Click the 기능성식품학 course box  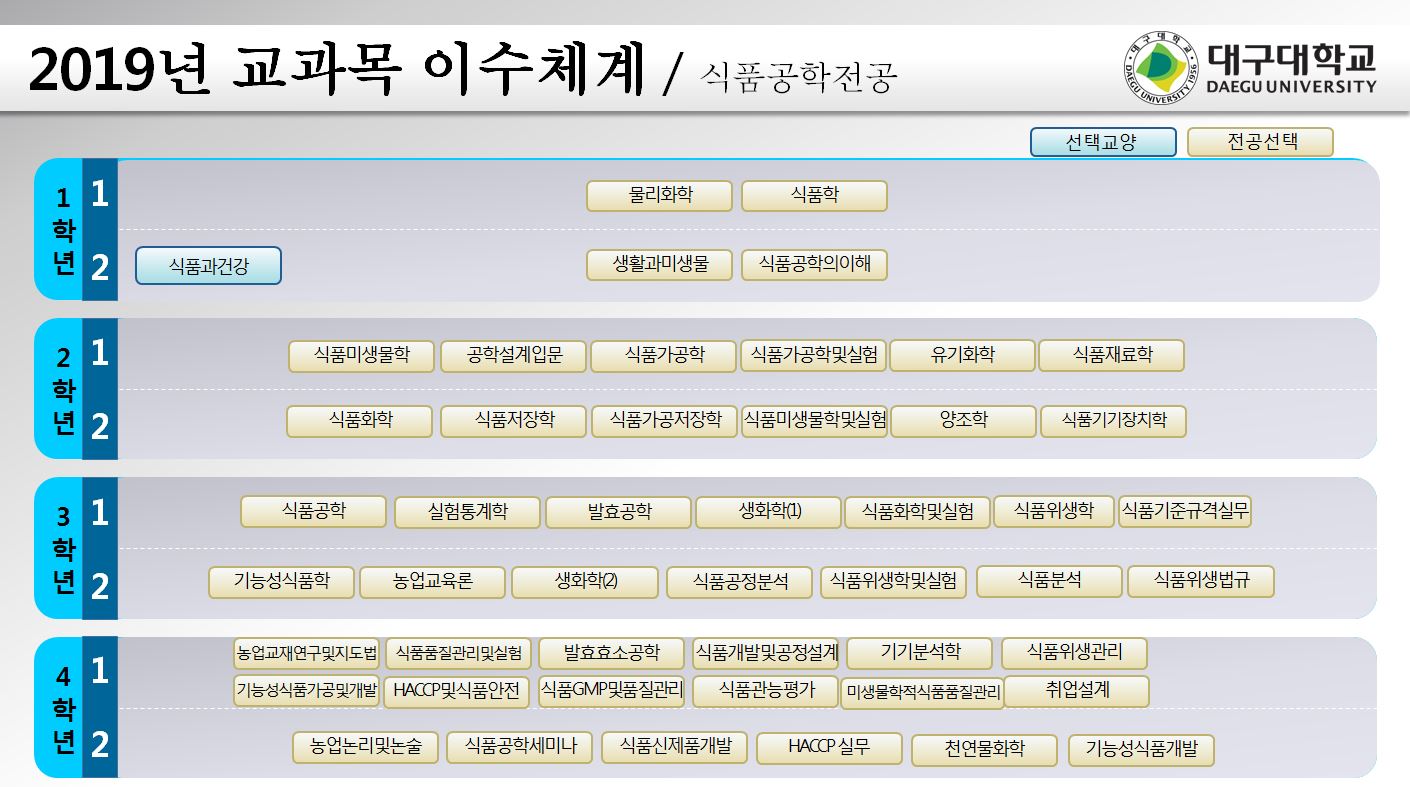281,582
